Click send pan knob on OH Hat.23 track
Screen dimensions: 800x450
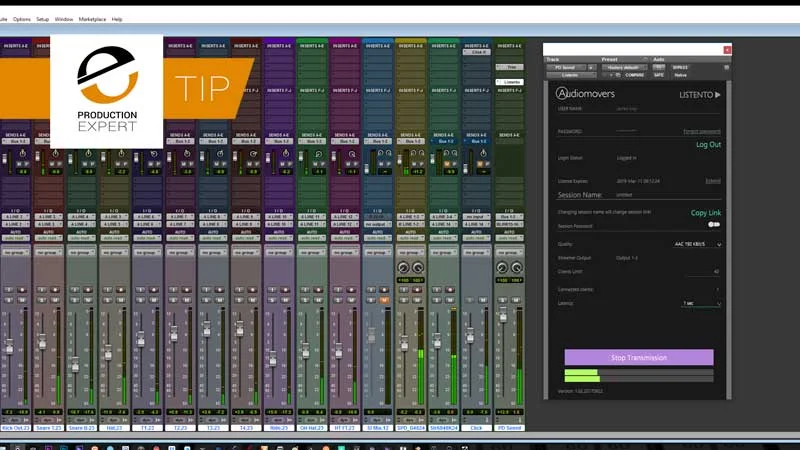point(318,153)
